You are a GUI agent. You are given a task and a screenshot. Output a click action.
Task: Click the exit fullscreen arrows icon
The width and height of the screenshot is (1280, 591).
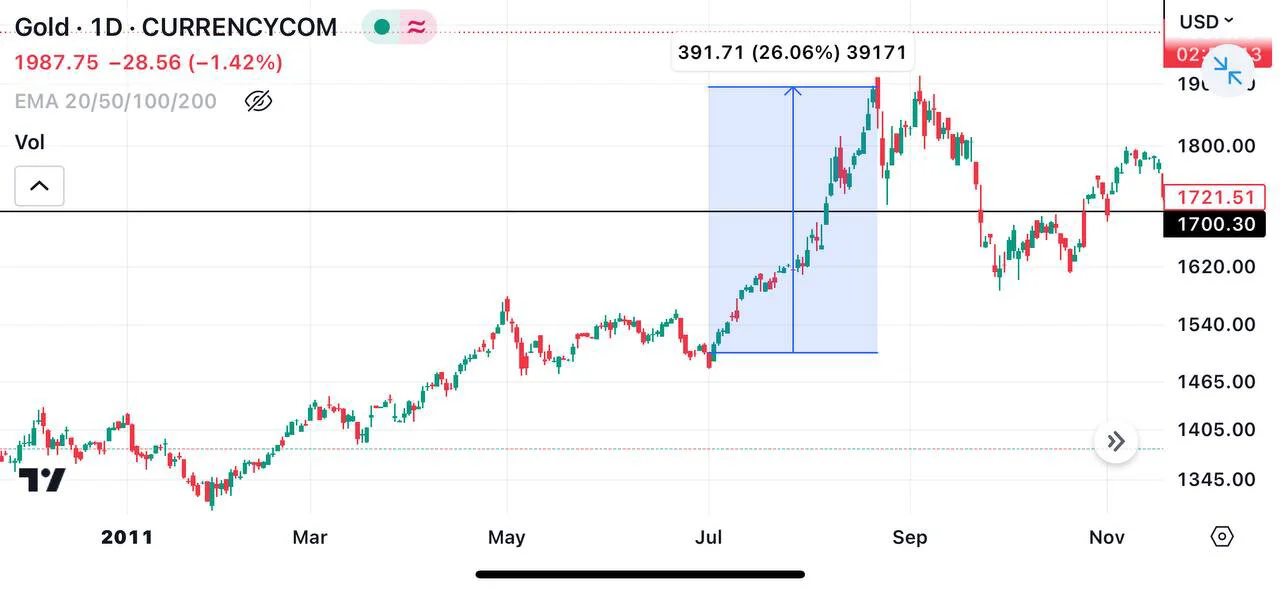1227,71
